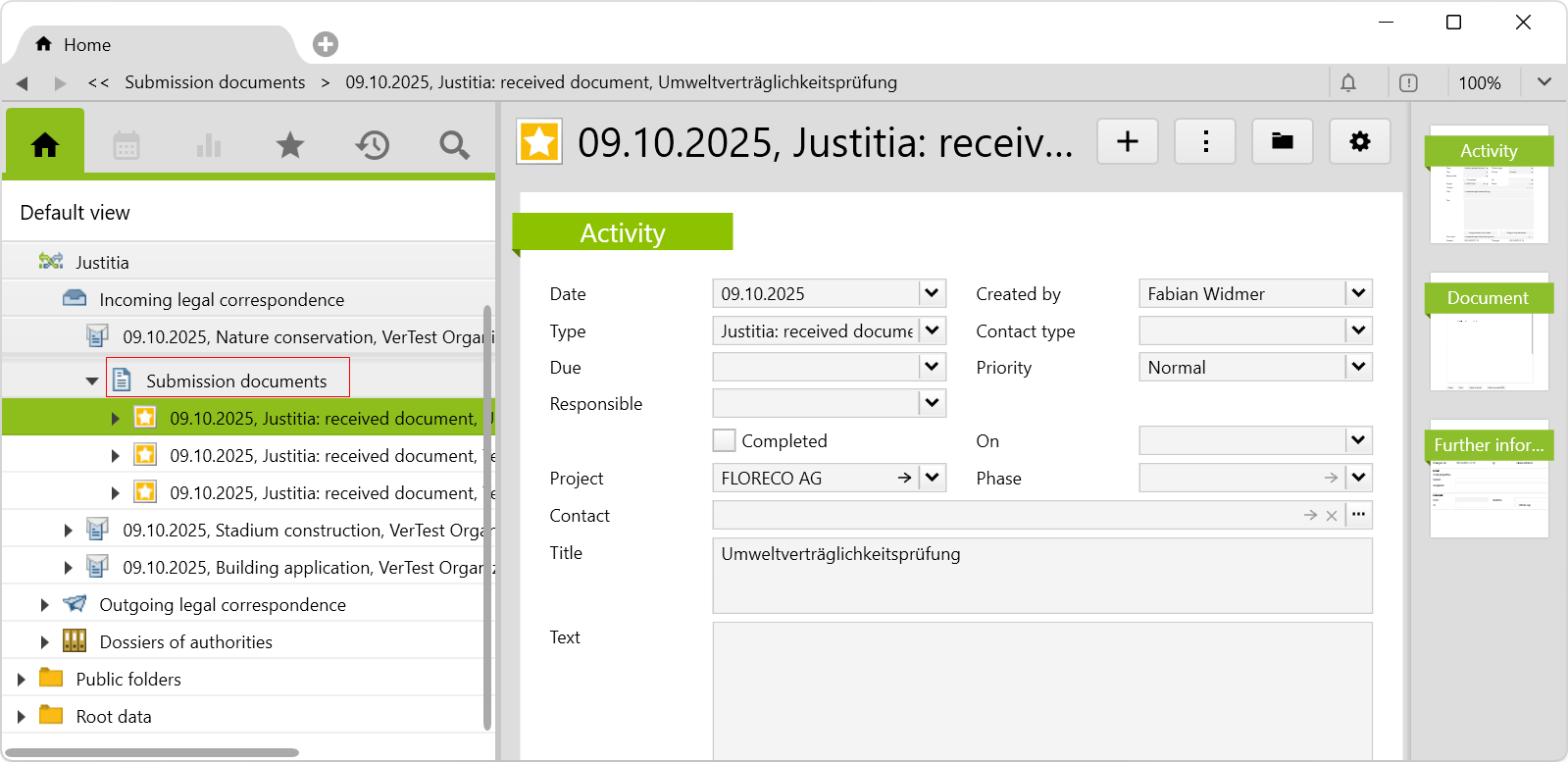Open the bar chart statistics tab
Viewport: 1568px width, 762px height.
pos(209,145)
